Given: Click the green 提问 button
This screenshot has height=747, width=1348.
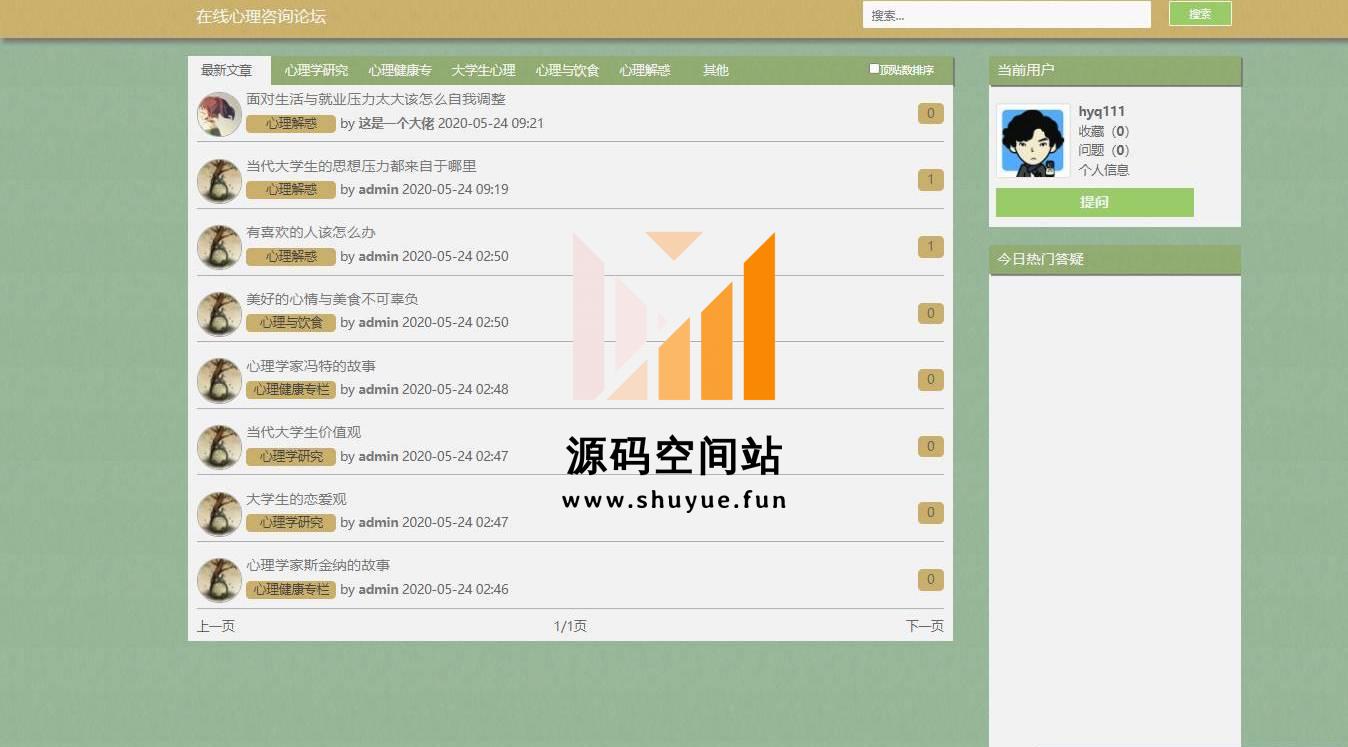Looking at the screenshot, I should coord(1094,202).
